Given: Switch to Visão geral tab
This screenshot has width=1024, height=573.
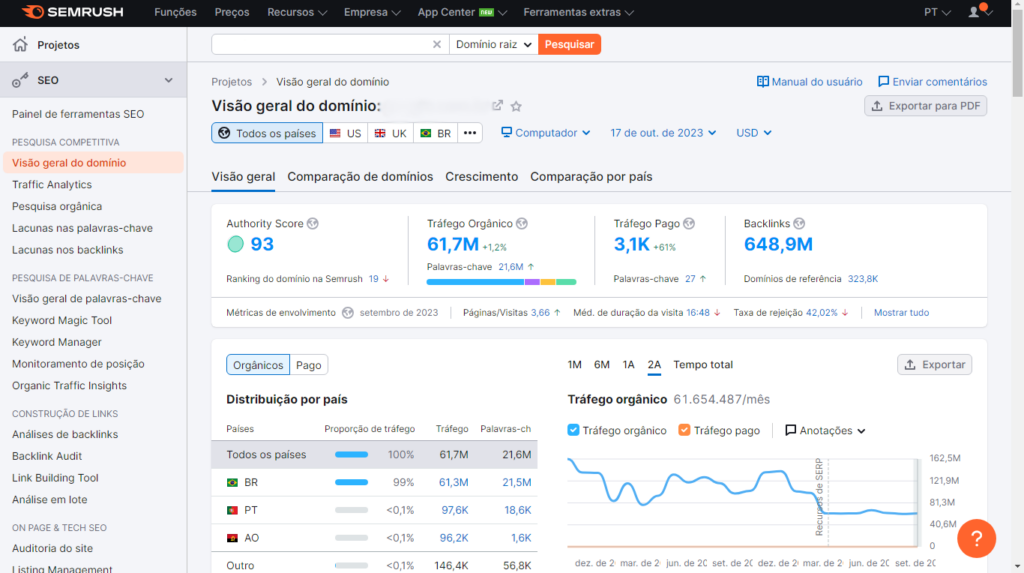Looking at the screenshot, I should pyautogui.click(x=243, y=176).
